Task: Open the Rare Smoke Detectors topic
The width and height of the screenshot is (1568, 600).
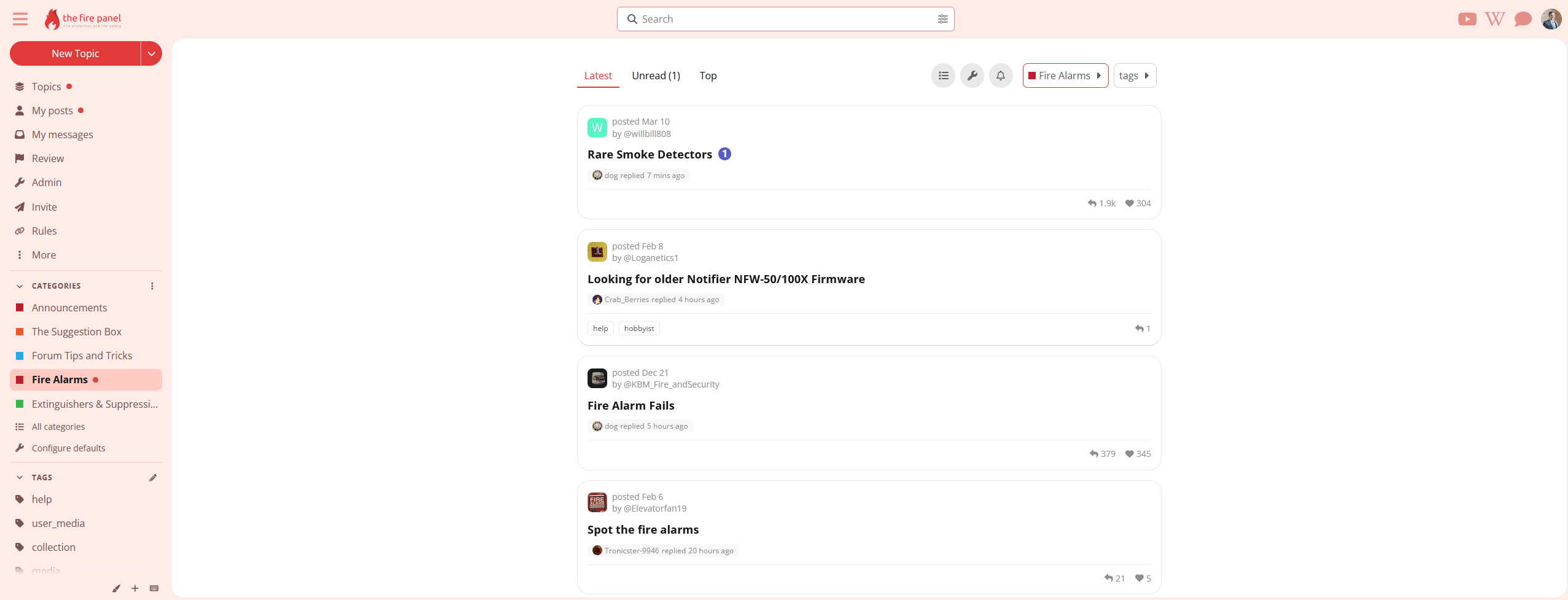Action: tap(650, 155)
